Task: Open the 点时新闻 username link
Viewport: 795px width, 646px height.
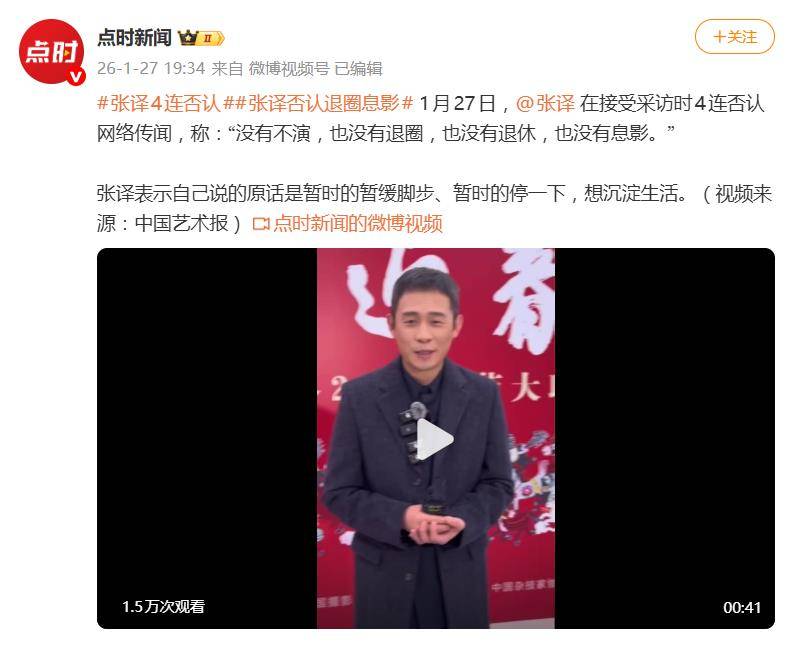Action: tap(134, 38)
